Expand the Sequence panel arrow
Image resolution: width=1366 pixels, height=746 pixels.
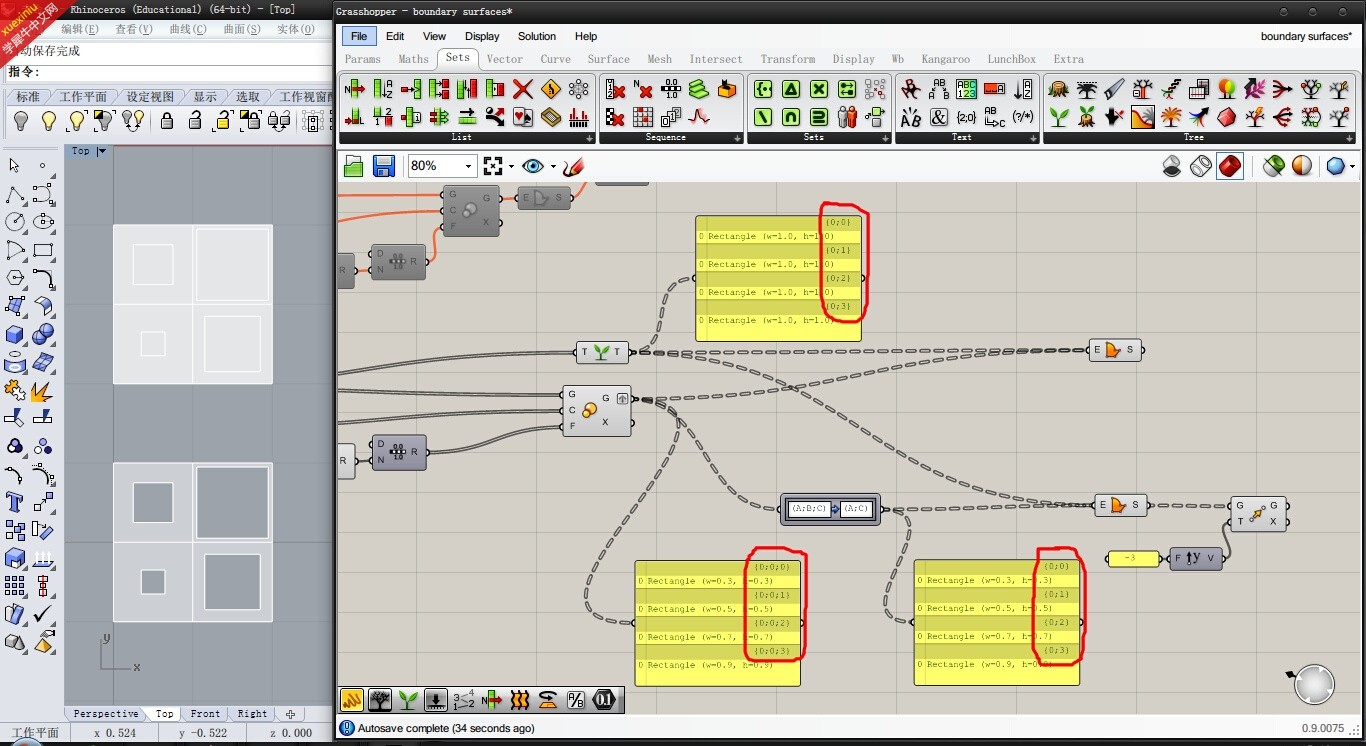tap(737, 138)
